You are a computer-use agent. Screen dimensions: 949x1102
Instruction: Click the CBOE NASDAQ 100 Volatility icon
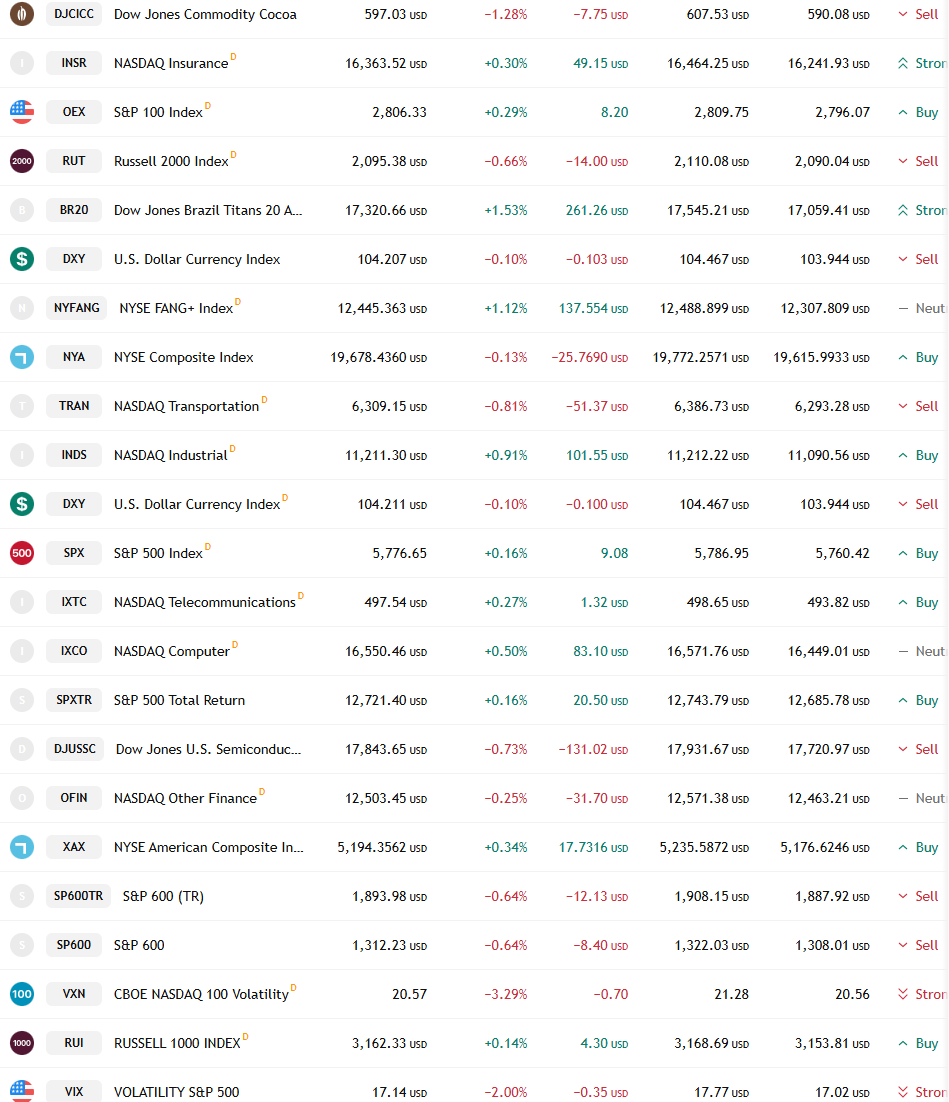click(22, 994)
